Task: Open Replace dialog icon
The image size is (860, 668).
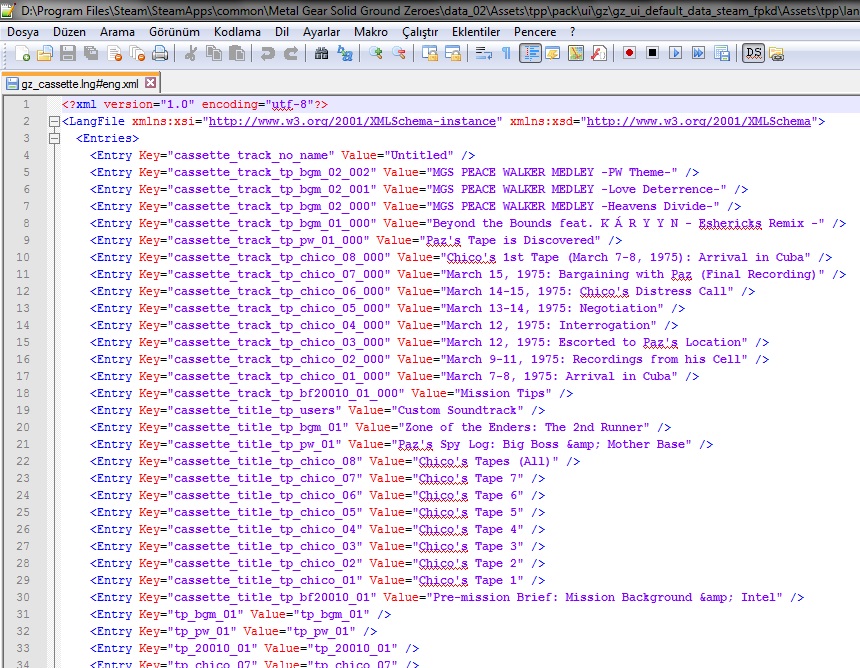Action: pyautogui.click(x=344, y=53)
